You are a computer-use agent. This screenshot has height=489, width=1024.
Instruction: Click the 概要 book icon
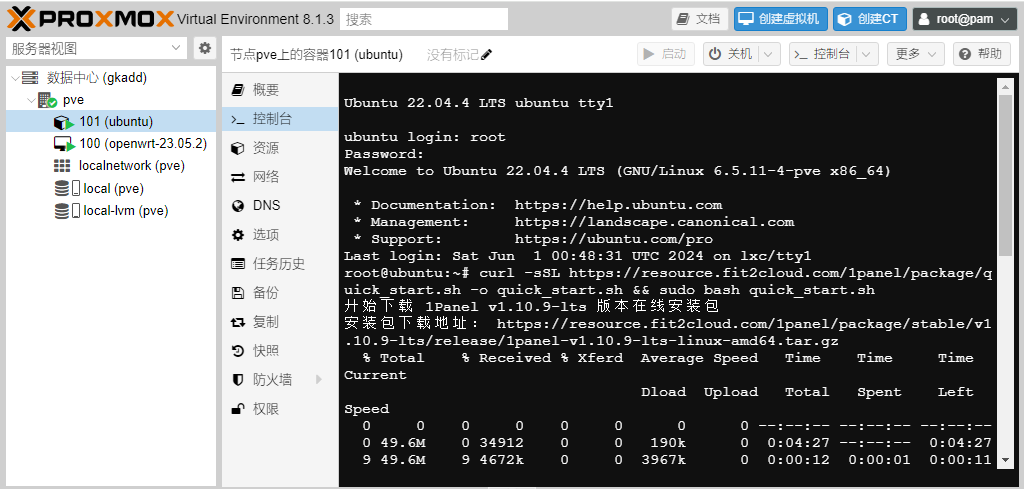pyautogui.click(x=238, y=90)
